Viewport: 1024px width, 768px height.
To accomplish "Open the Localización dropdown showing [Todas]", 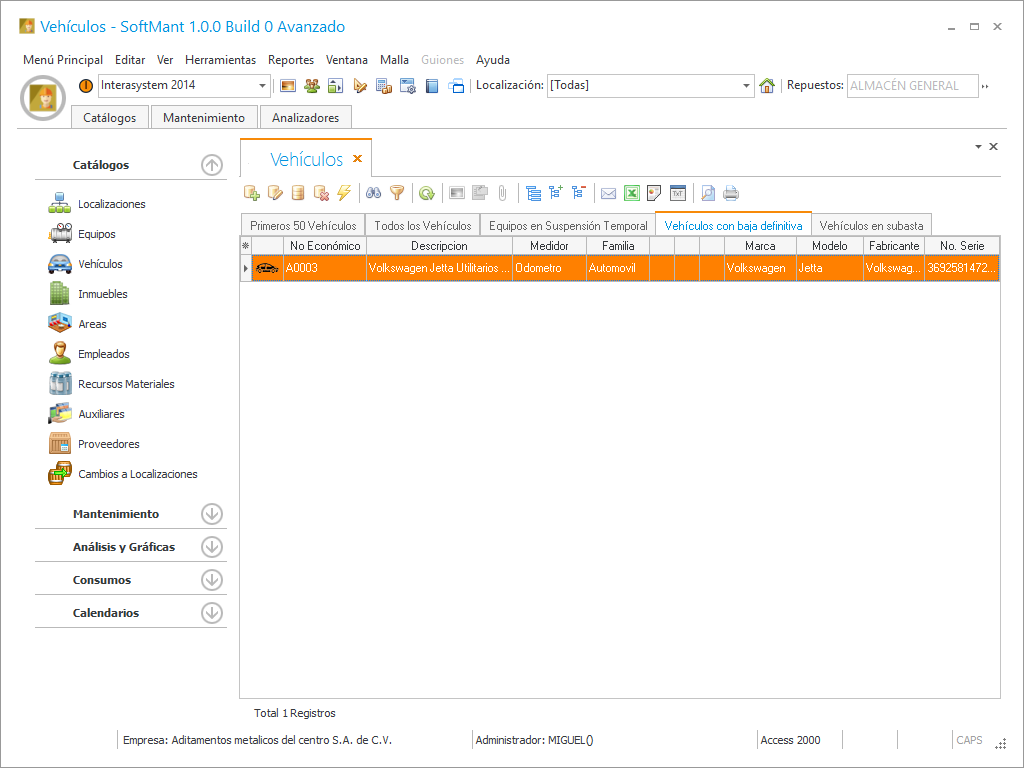I will (746, 86).
